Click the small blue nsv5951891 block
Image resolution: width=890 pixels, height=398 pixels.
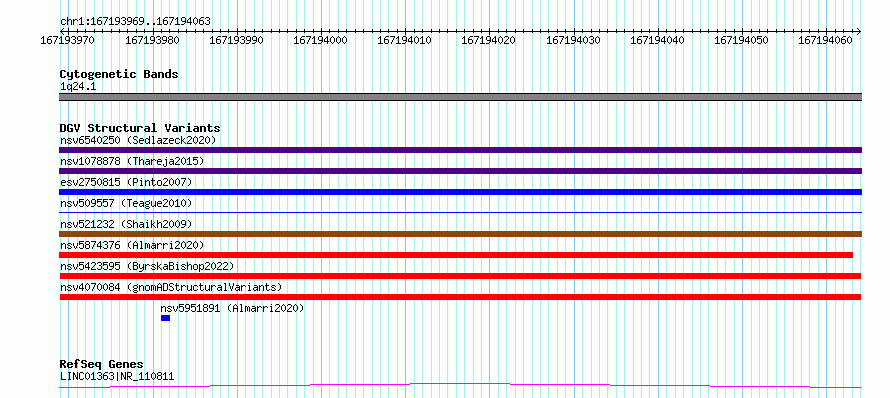[165, 318]
